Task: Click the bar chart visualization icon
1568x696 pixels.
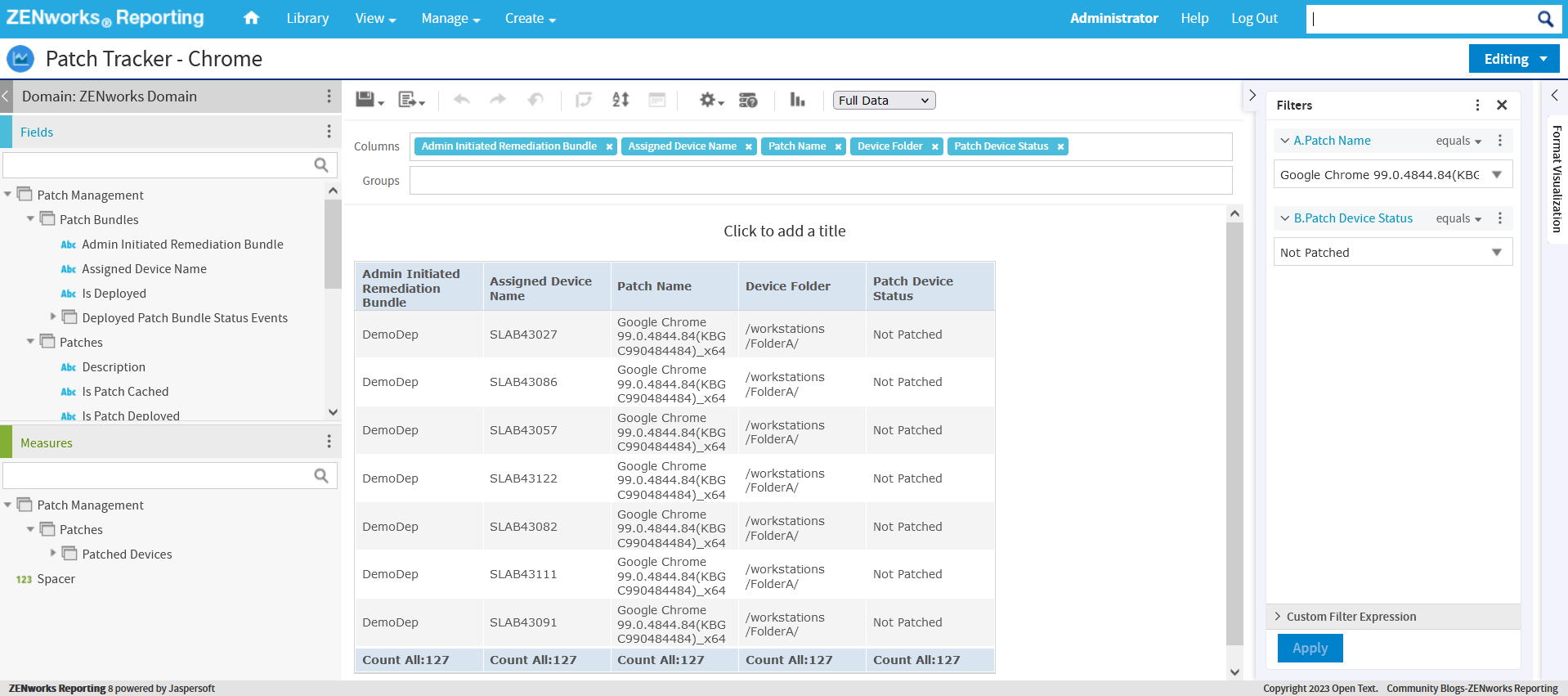Action: [797, 100]
